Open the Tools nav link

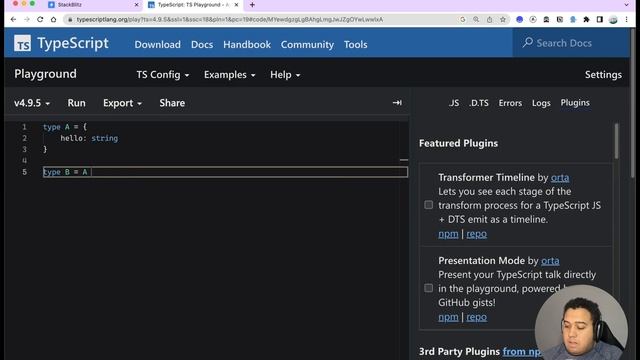pyautogui.click(x=356, y=44)
